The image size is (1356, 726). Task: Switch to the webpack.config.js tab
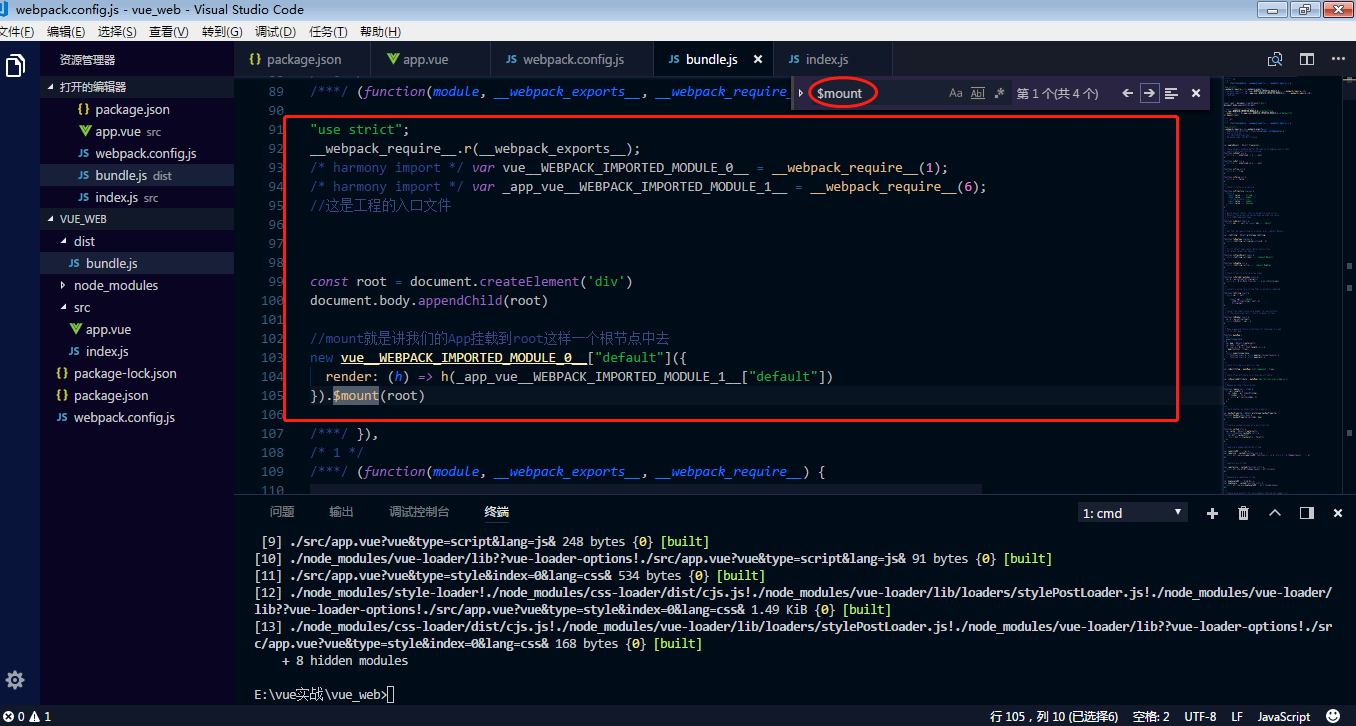(570, 59)
